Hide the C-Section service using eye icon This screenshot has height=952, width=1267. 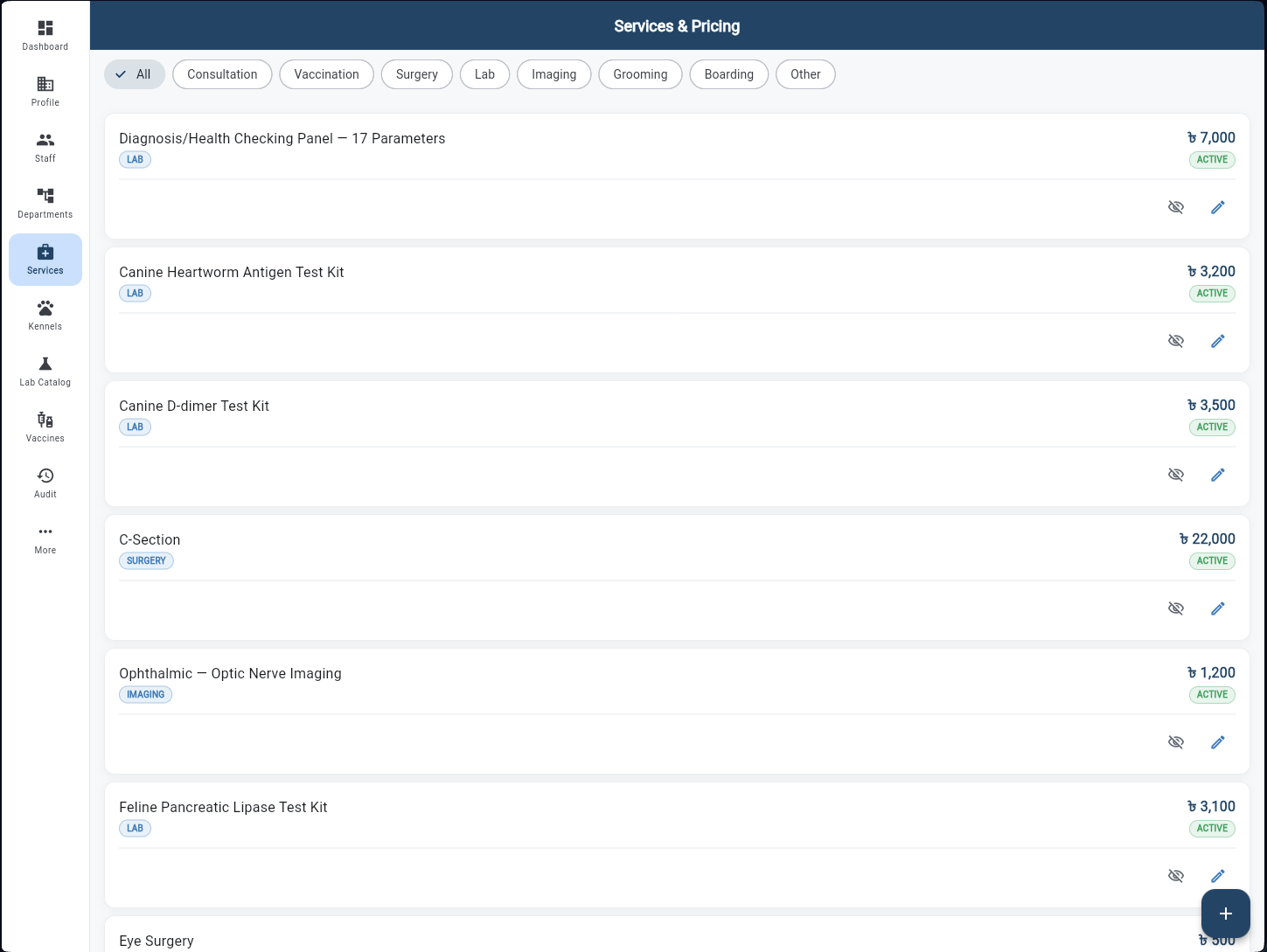coord(1176,608)
